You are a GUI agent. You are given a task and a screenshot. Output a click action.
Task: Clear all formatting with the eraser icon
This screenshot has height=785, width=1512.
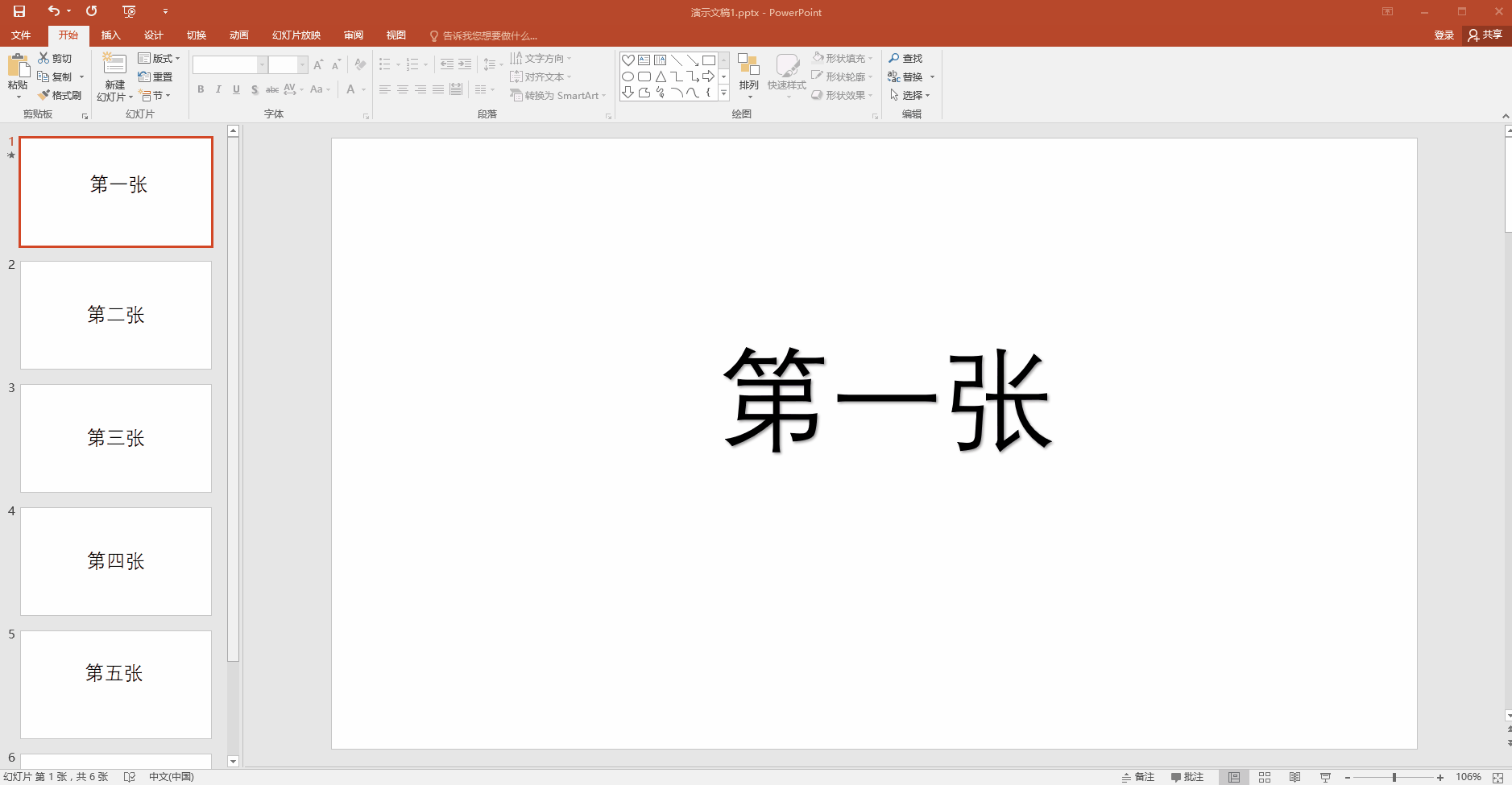360,64
